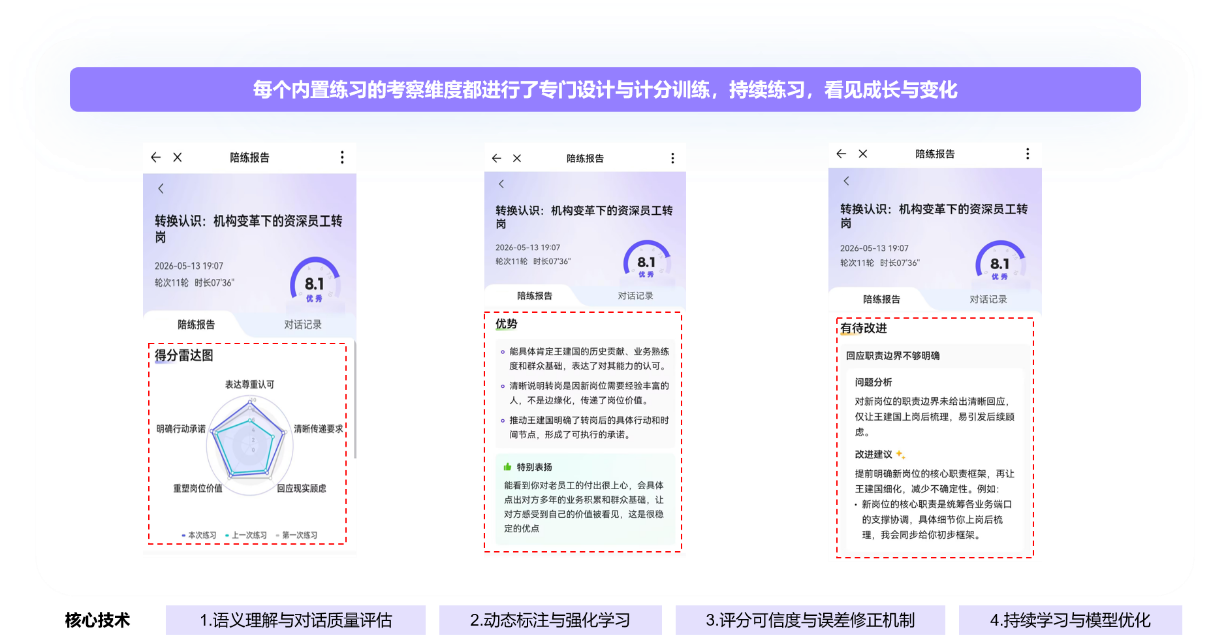Screen dimensions: 1211x640
Task: Click 回应职责边界不够明确 item title
Action: pos(893,355)
